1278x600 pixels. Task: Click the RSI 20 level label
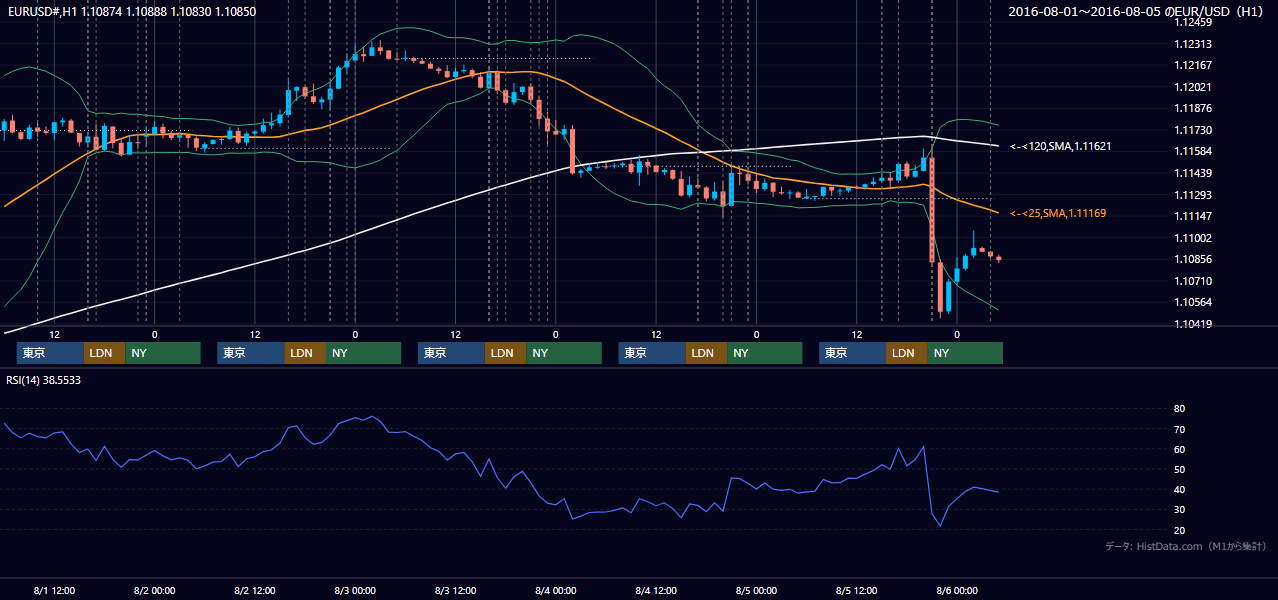[x=1179, y=530]
